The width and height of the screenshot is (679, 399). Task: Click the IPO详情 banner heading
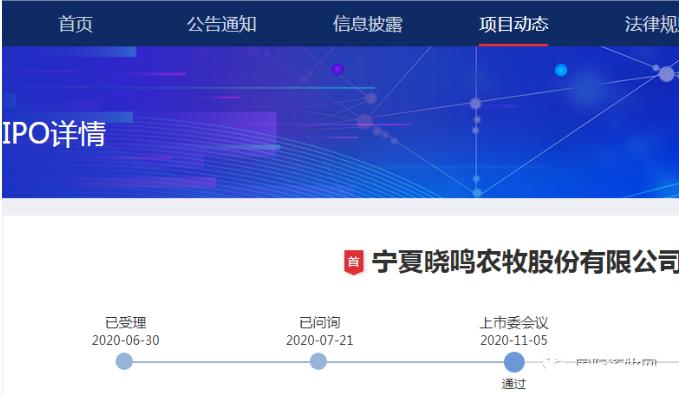(54, 133)
